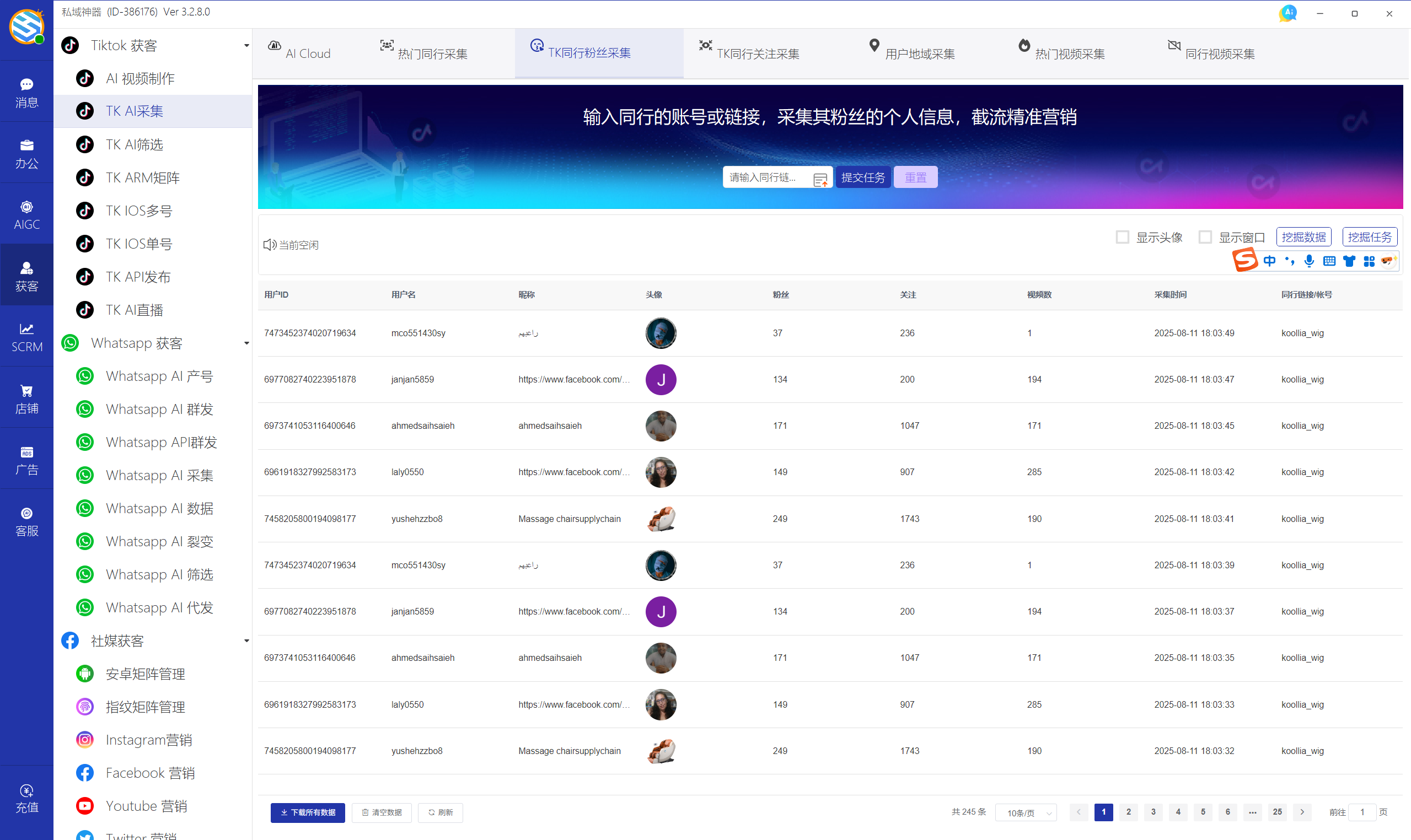Enable the 显示头像 checkbox
1411x840 pixels.
pyautogui.click(x=1122, y=237)
